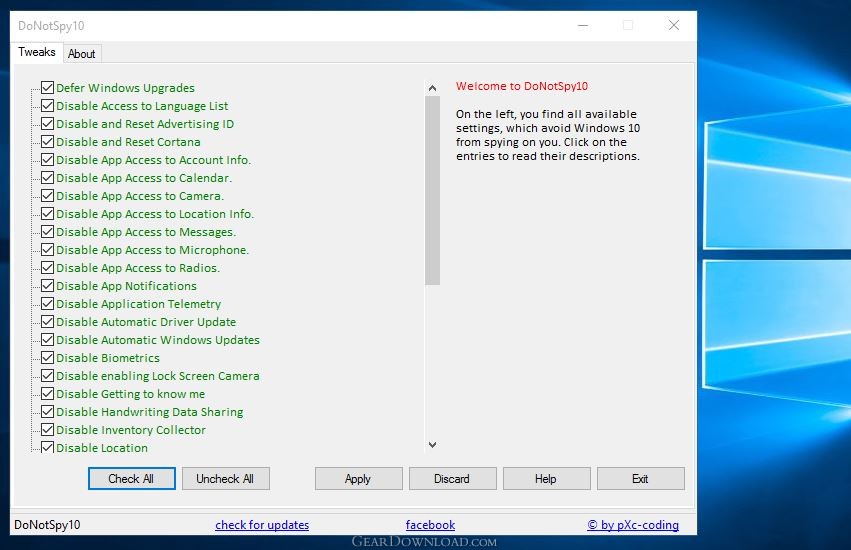Uncheck Disable Application Telemetry checkbox
Viewport: 851px width, 550px height.
tap(48, 303)
